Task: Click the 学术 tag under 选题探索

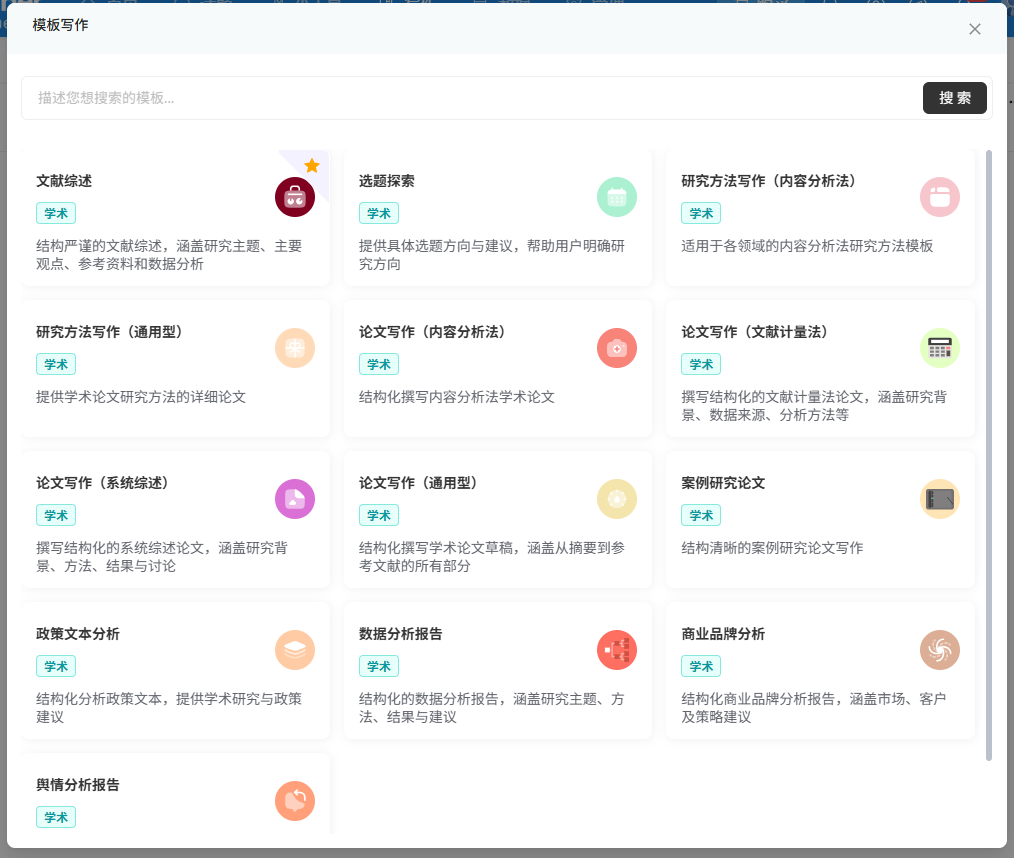Action: coord(379,213)
